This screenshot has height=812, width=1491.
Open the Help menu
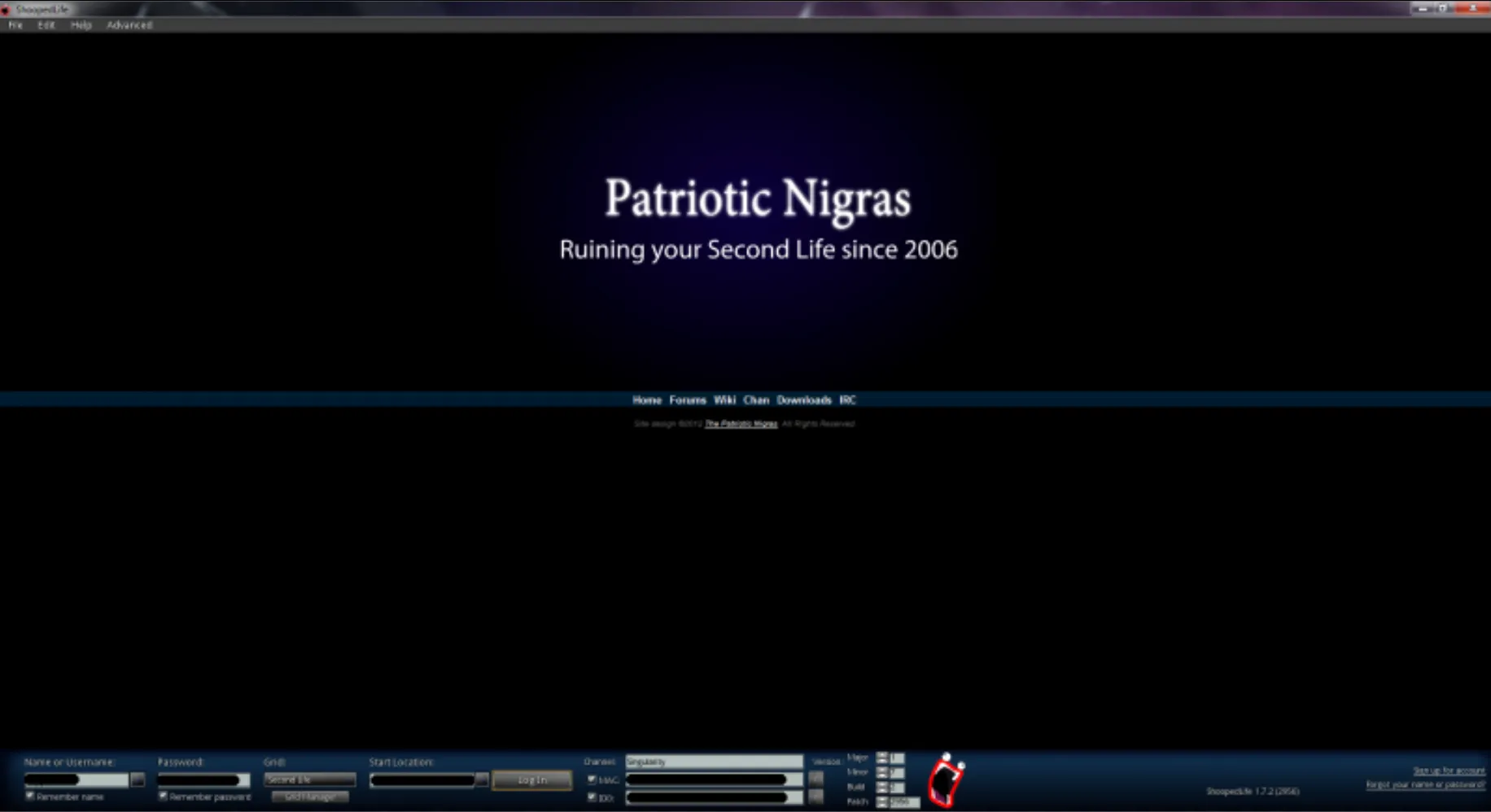pos(81,25)
